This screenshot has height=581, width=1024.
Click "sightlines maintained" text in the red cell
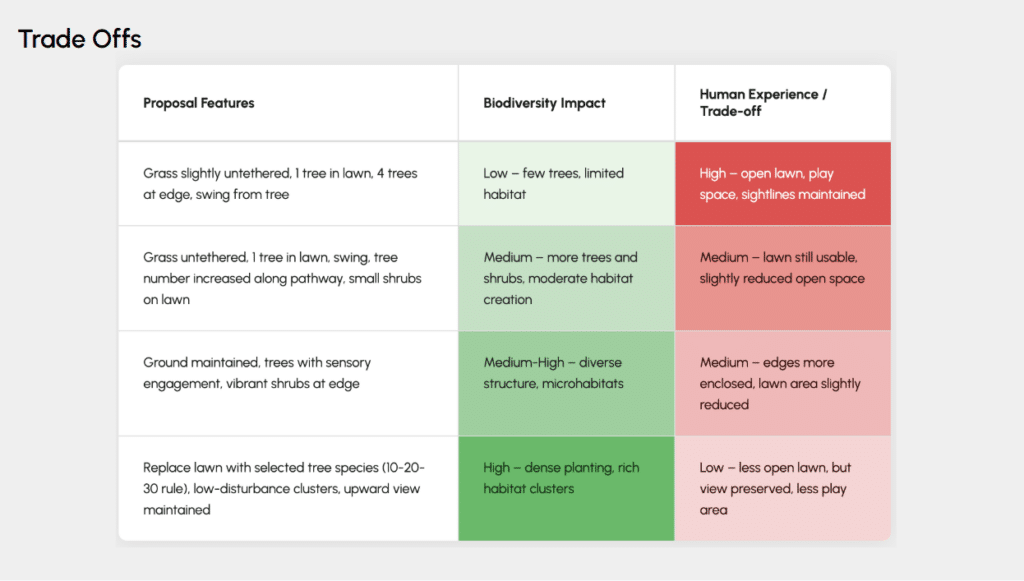803,195
